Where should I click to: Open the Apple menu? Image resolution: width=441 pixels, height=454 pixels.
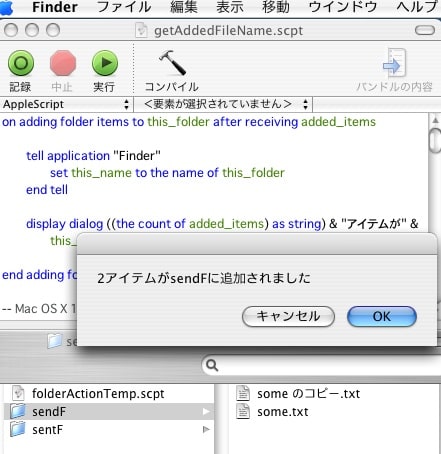click(7, 8)
